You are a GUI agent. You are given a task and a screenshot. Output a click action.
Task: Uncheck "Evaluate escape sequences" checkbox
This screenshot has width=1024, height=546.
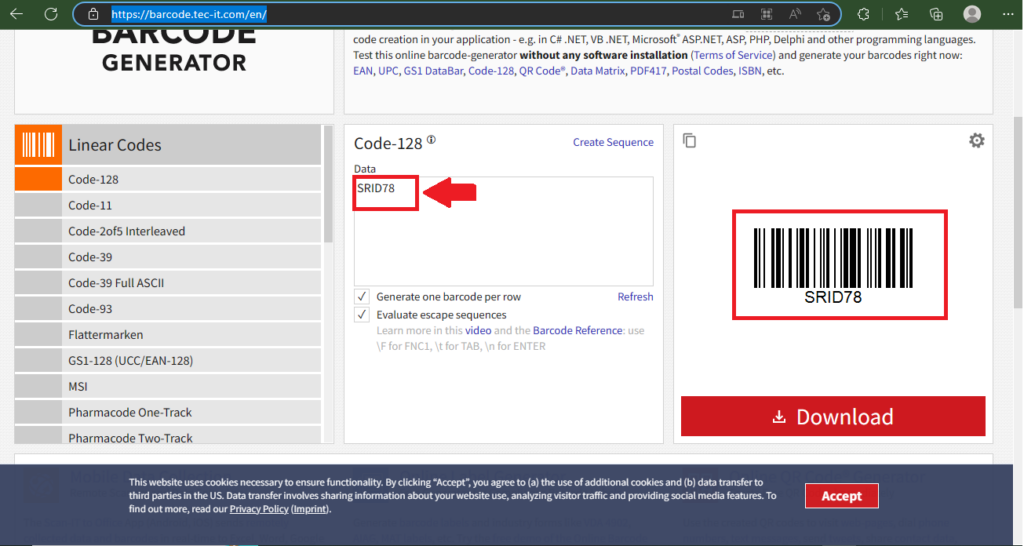point(362,315)
